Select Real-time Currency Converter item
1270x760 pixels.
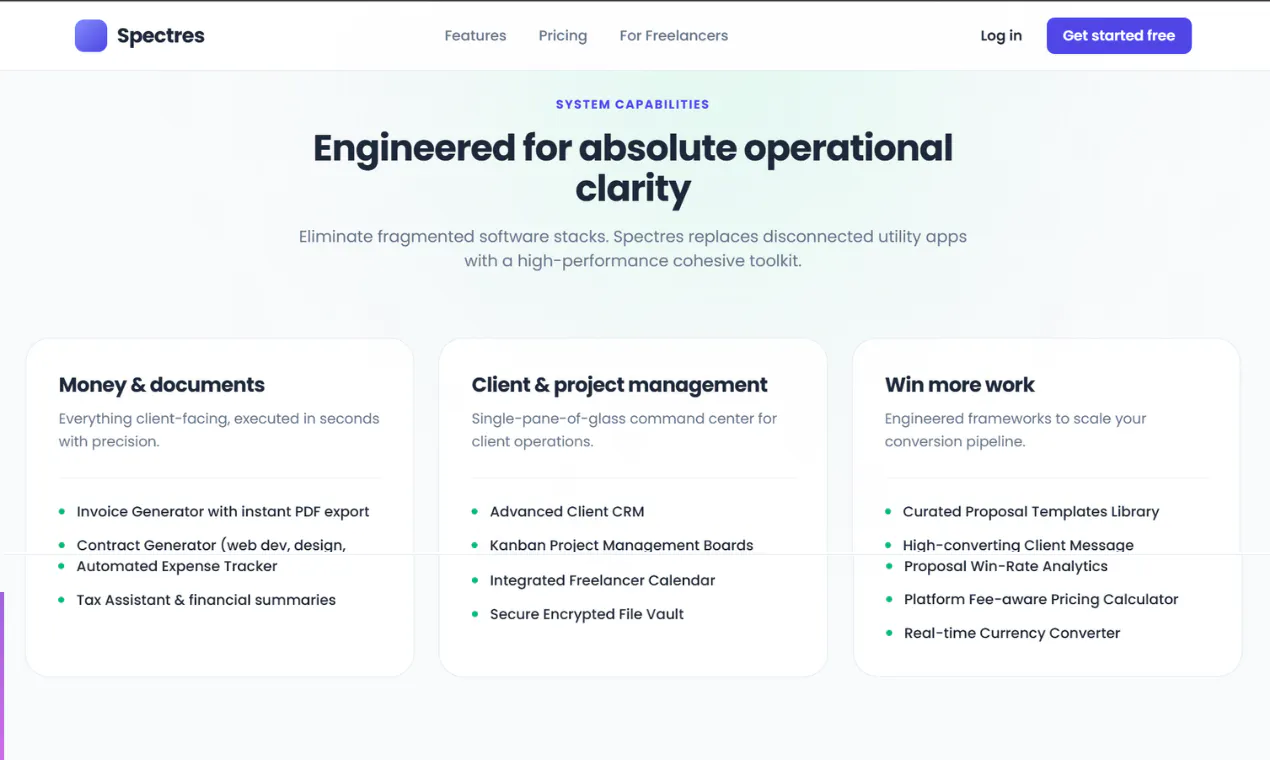tap(1012, 633)
